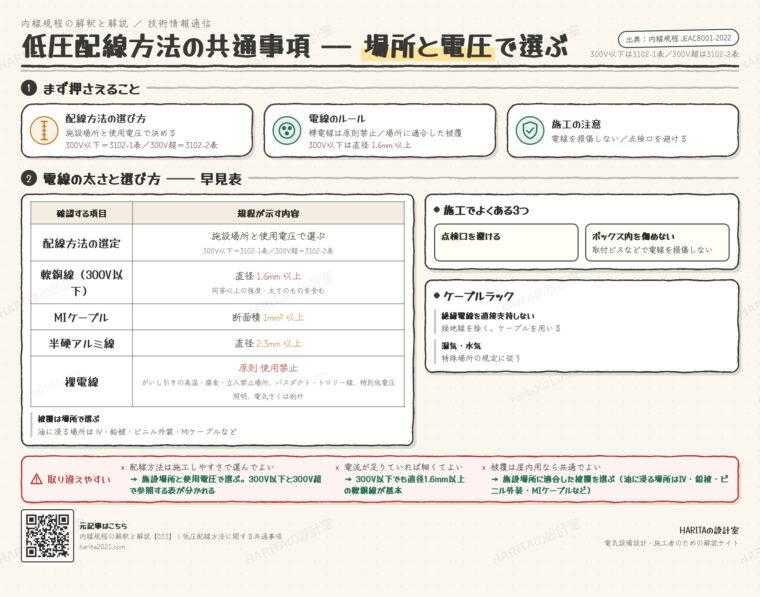This screenshot has height=597, width=760.
Task: Select the 点検口を避ける box
Action: 506,242
